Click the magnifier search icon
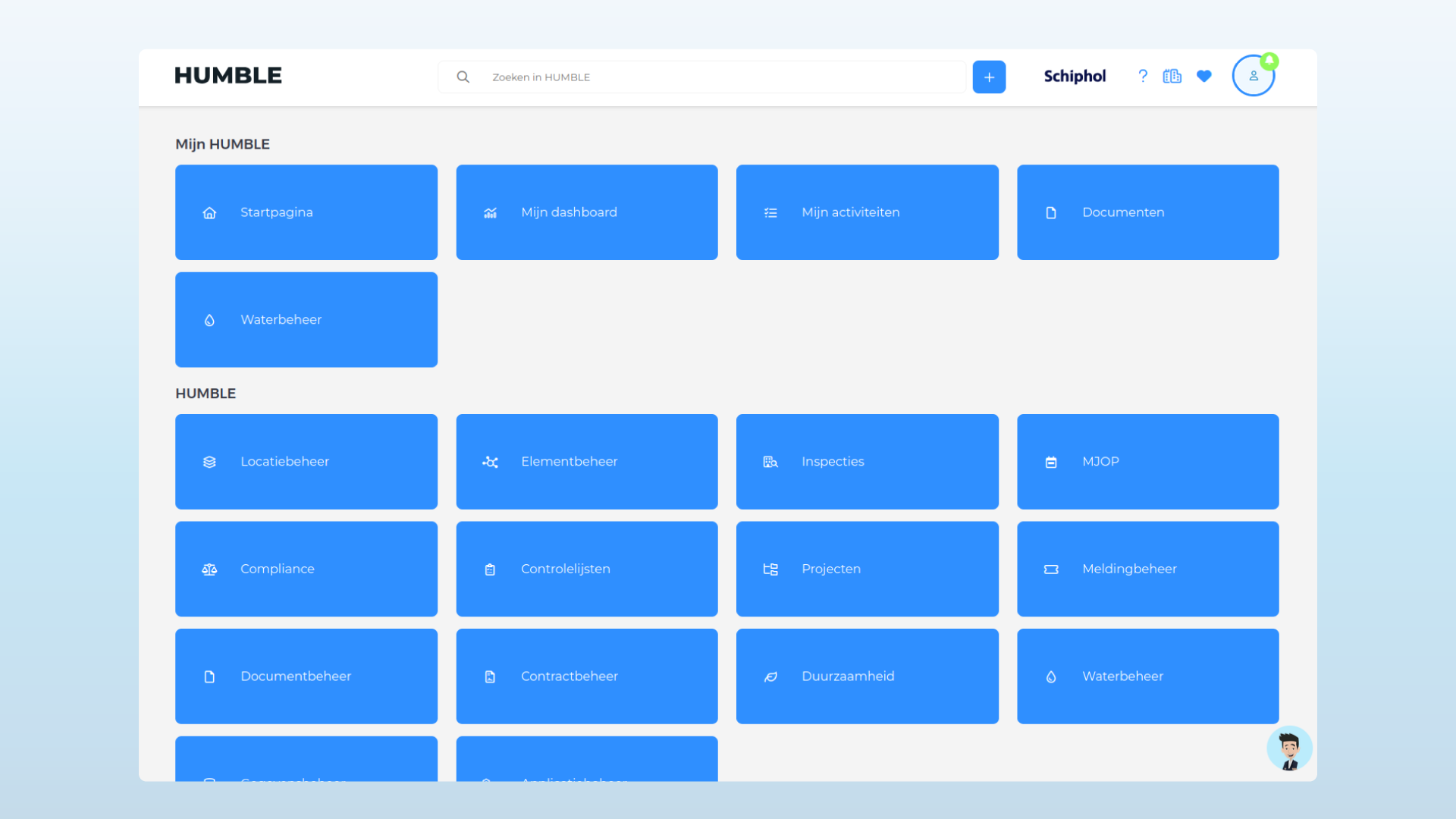This screenshot has width=1456, height=819. tap(463, 77)
